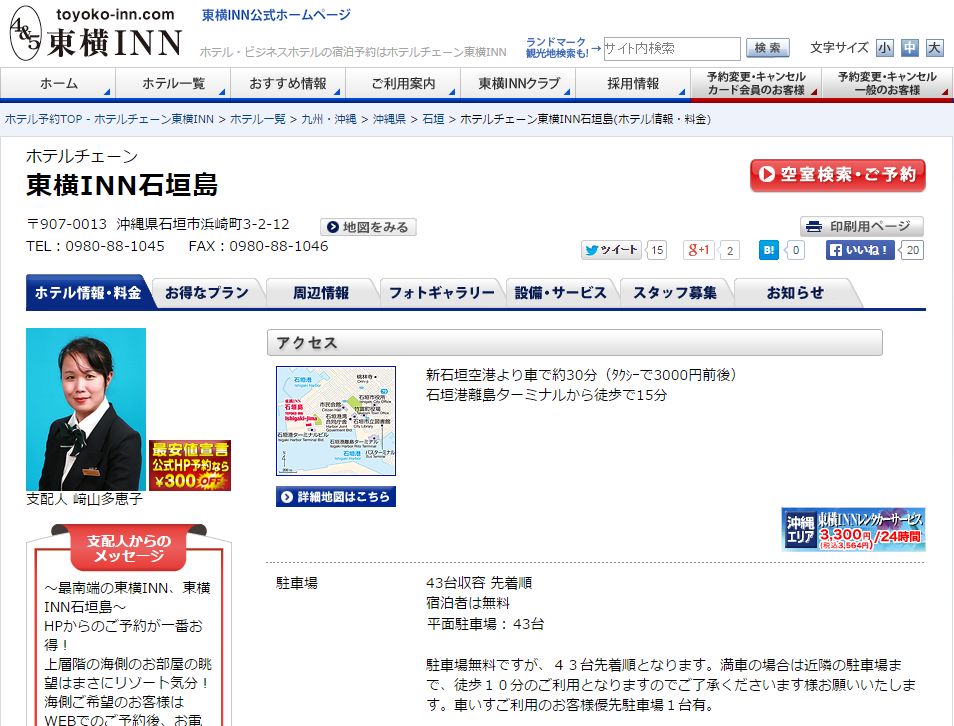Image resolution: width=954 pixels, height=726 pixels.
Task: Click the Twitter ツイート button
Action: 611,250
